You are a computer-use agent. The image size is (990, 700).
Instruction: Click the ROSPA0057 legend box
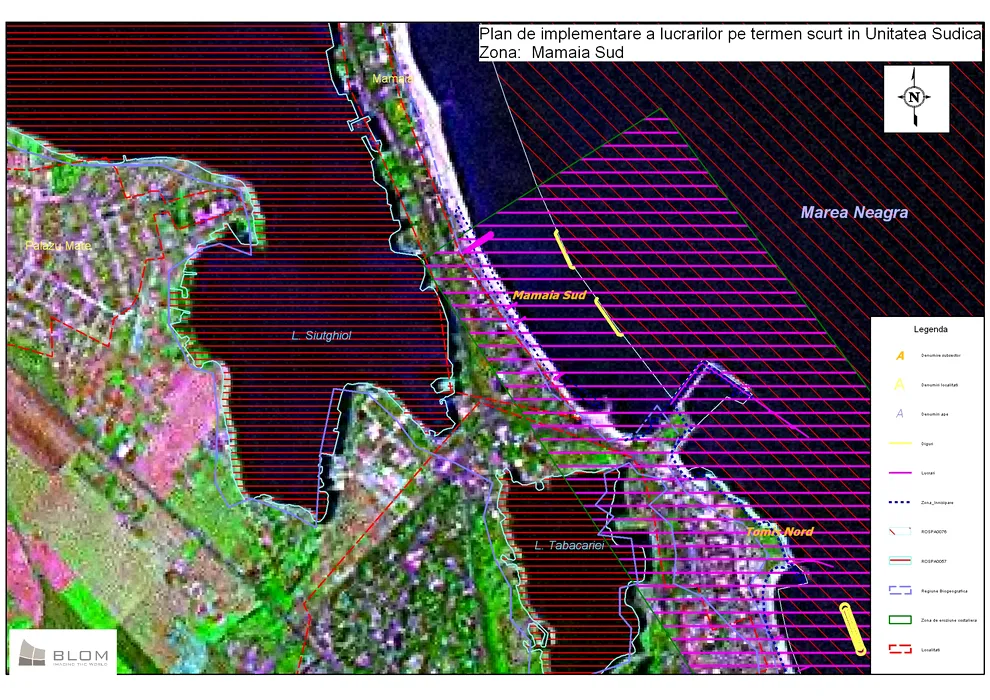900,561
